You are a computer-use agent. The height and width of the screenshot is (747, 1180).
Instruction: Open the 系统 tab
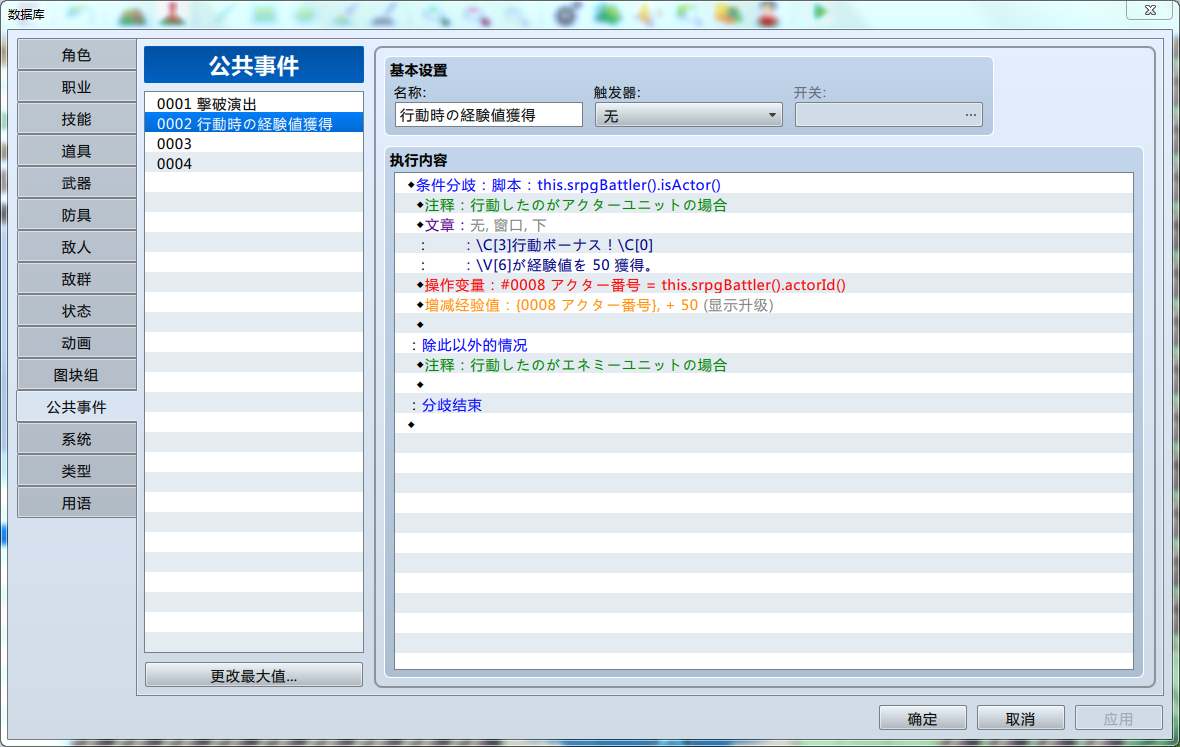tap(77, 439)
